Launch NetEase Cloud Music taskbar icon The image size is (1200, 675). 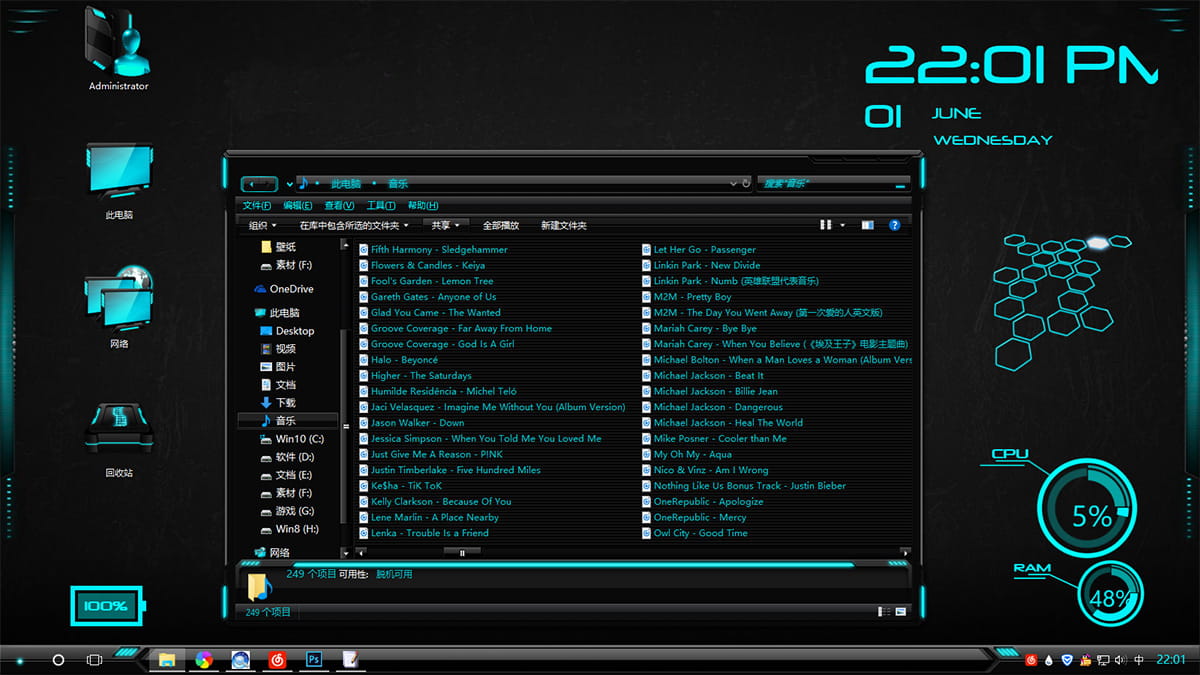pyautogui.click(x=277, y=660)
